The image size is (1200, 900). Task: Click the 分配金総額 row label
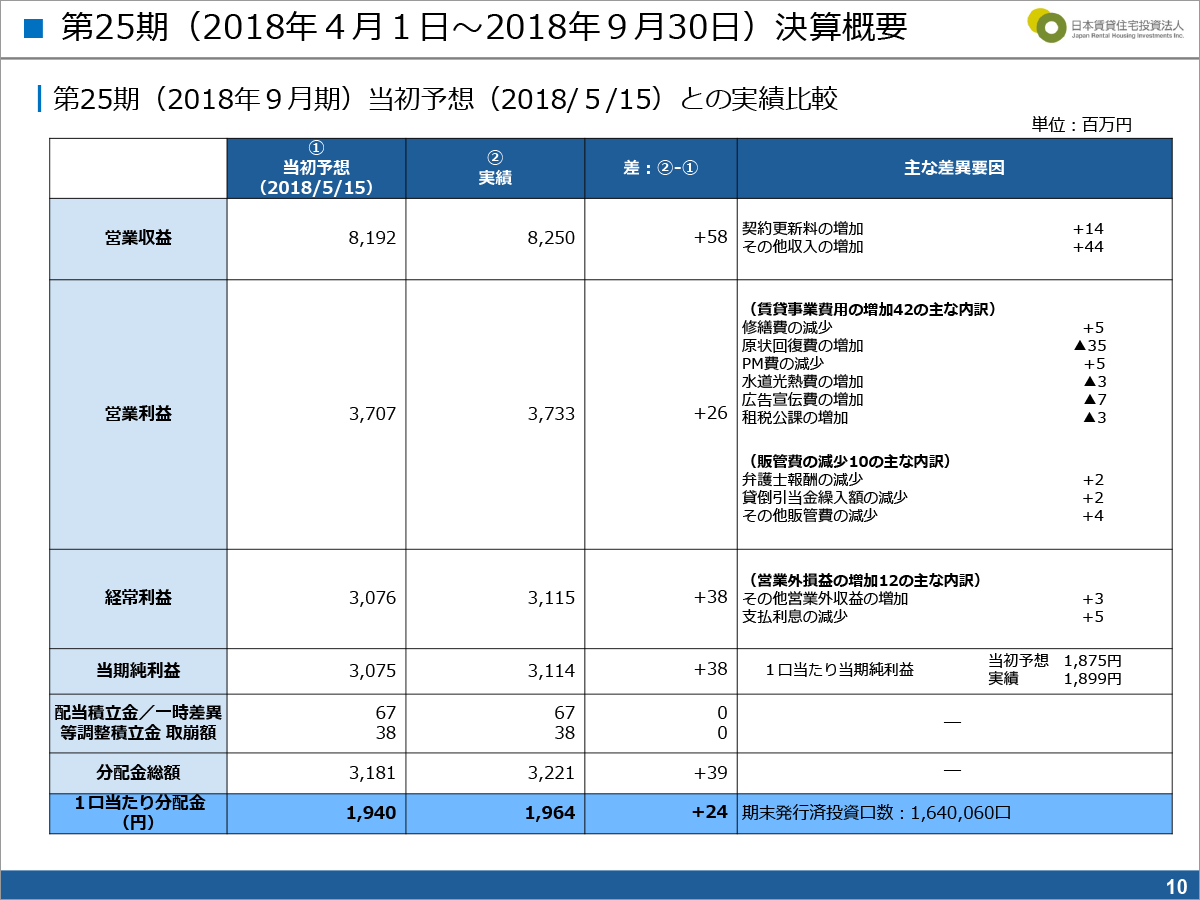point(138,772)
